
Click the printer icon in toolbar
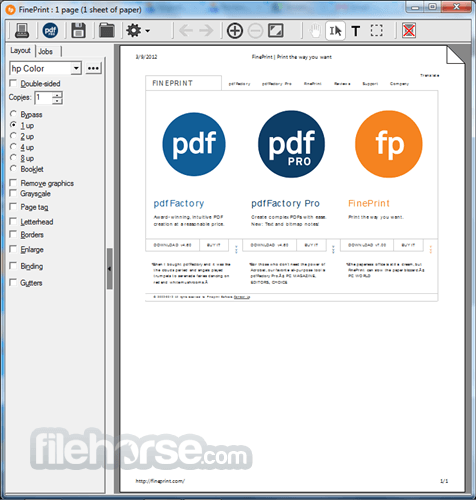(22, 31)
